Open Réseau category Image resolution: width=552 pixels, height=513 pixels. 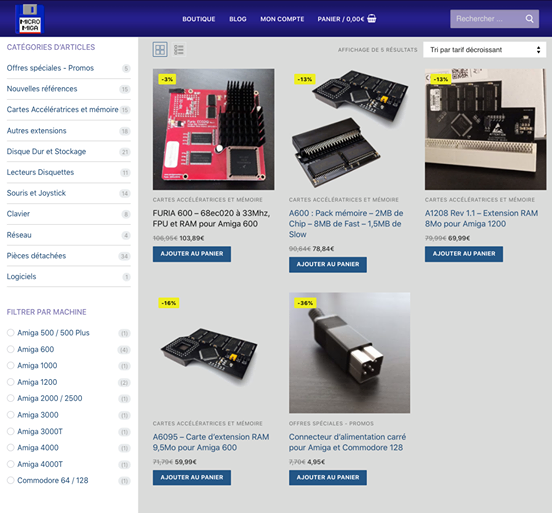coord(19,235)
